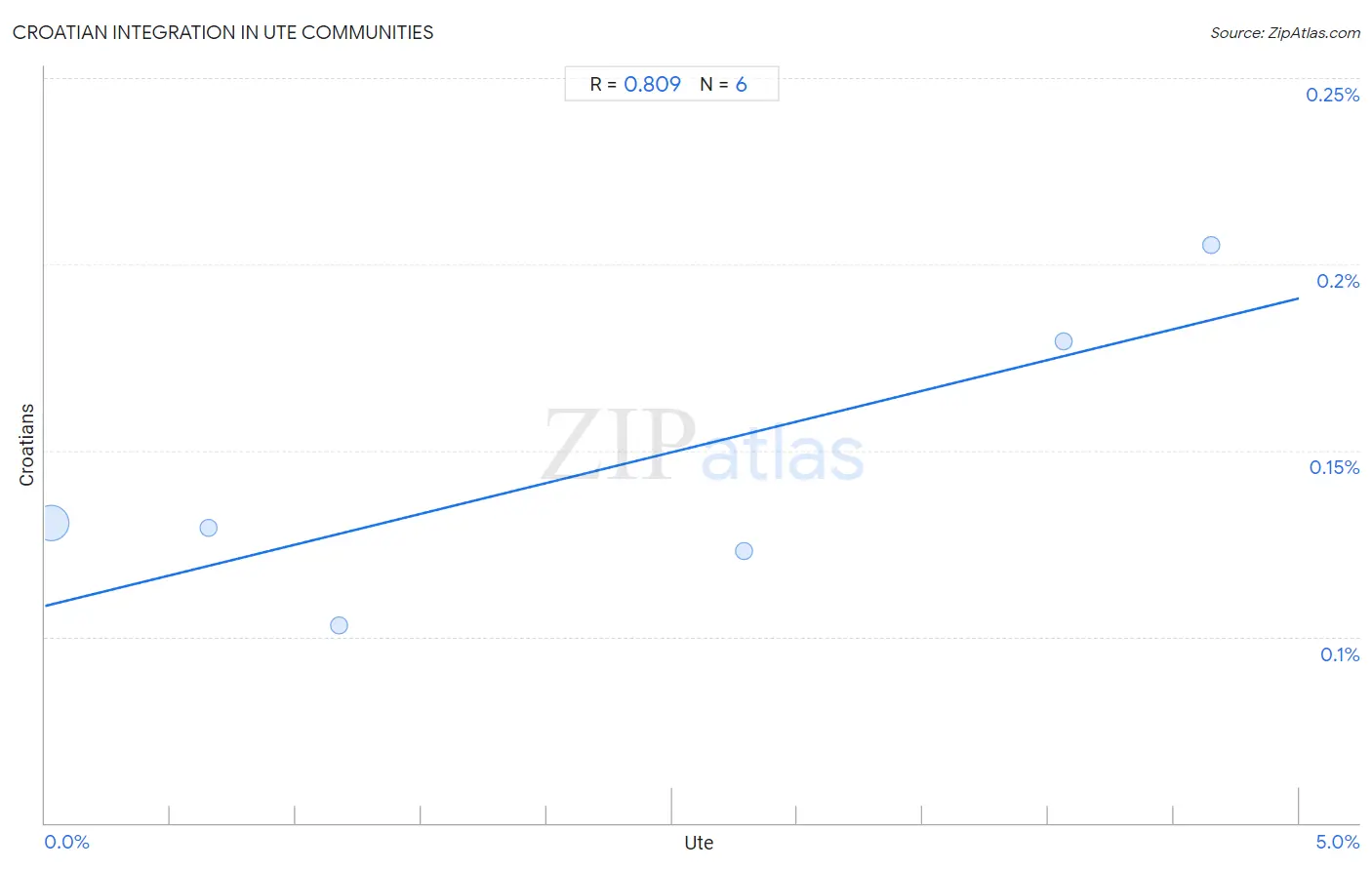Screen dimensions: 1372x870
Task: Click the 5.0% x-axis label
Action: point(1337,842)
